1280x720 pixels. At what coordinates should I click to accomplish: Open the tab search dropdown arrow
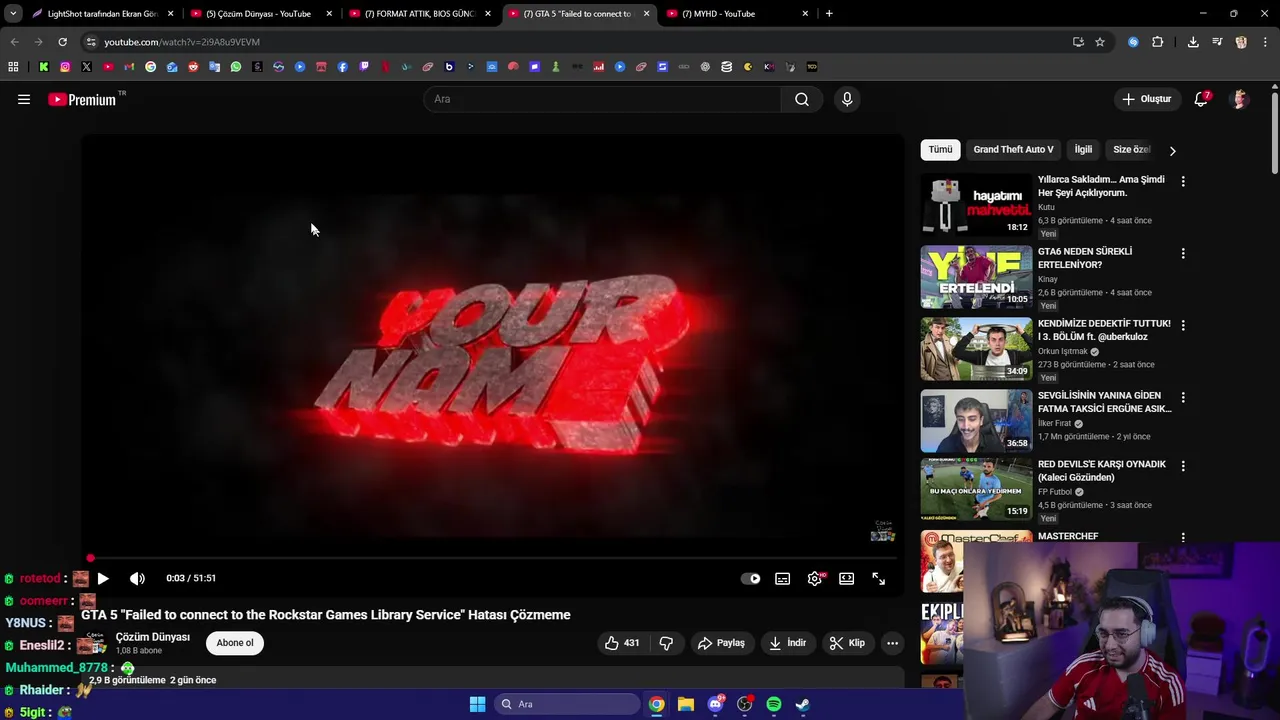[x=13, y=14]
